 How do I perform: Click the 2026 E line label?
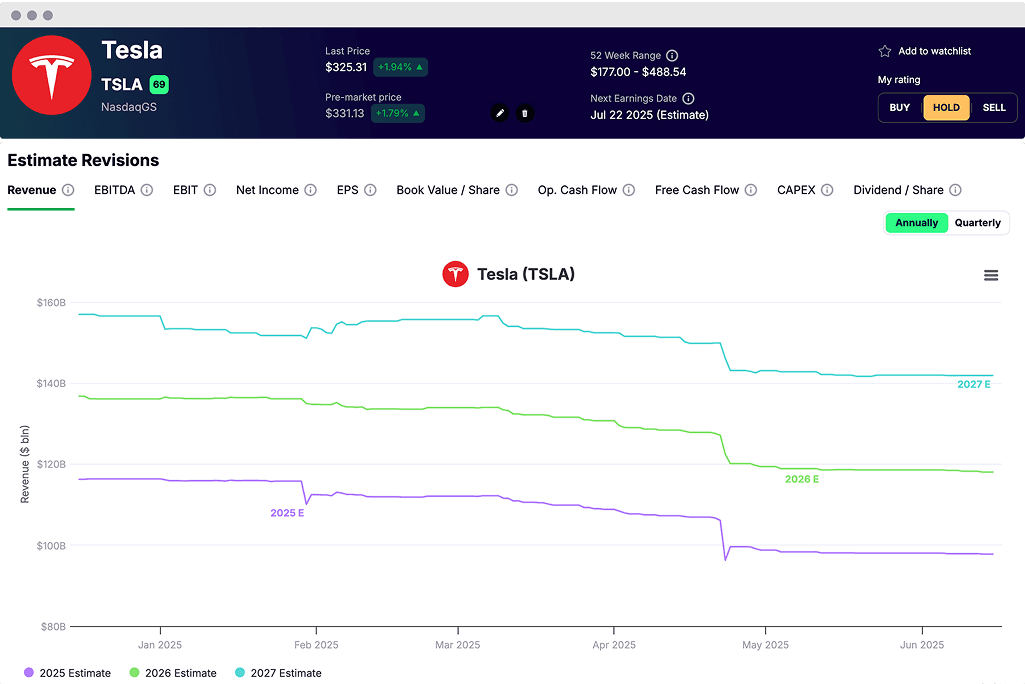click(x=801, y=479)
